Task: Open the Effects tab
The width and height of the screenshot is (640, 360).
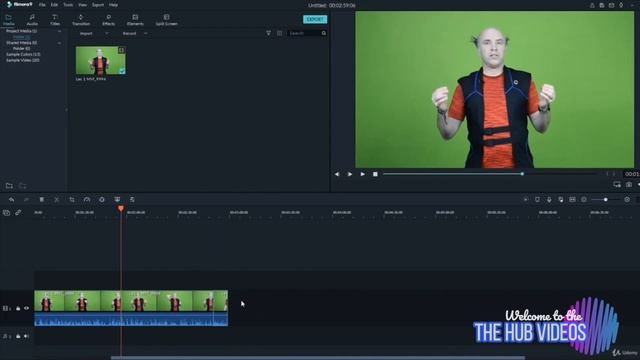Action: 108,20
